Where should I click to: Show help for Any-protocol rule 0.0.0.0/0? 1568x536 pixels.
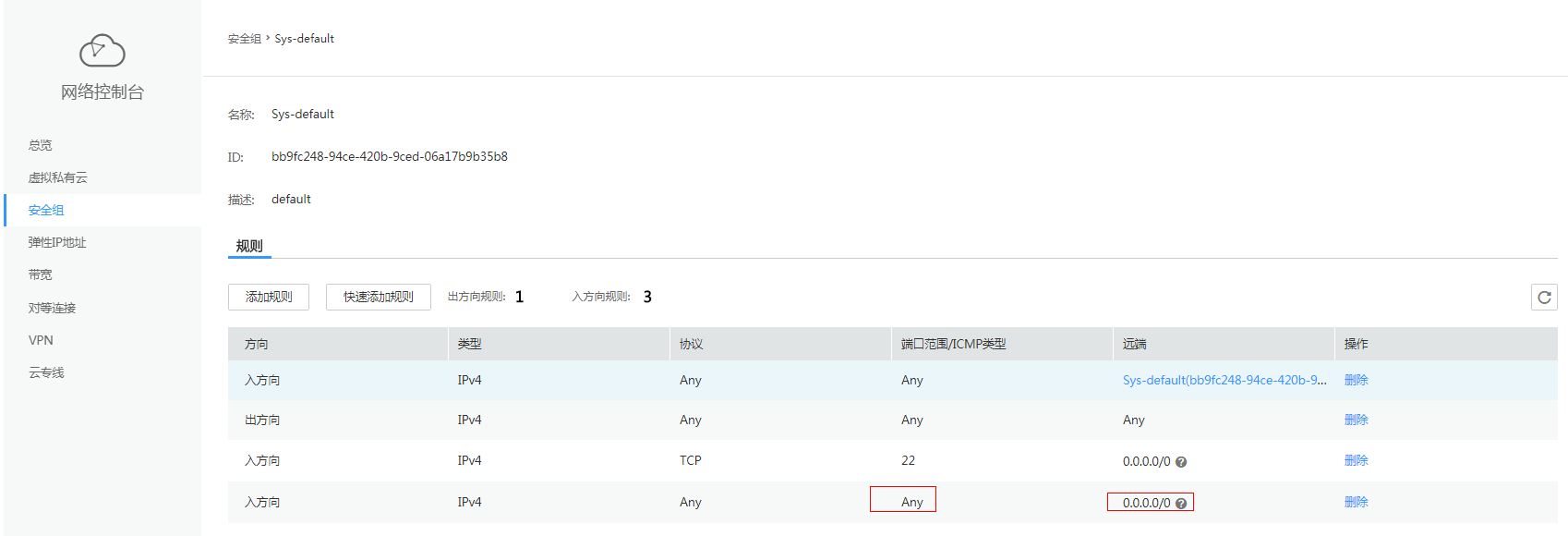(x=1181, y=504)
